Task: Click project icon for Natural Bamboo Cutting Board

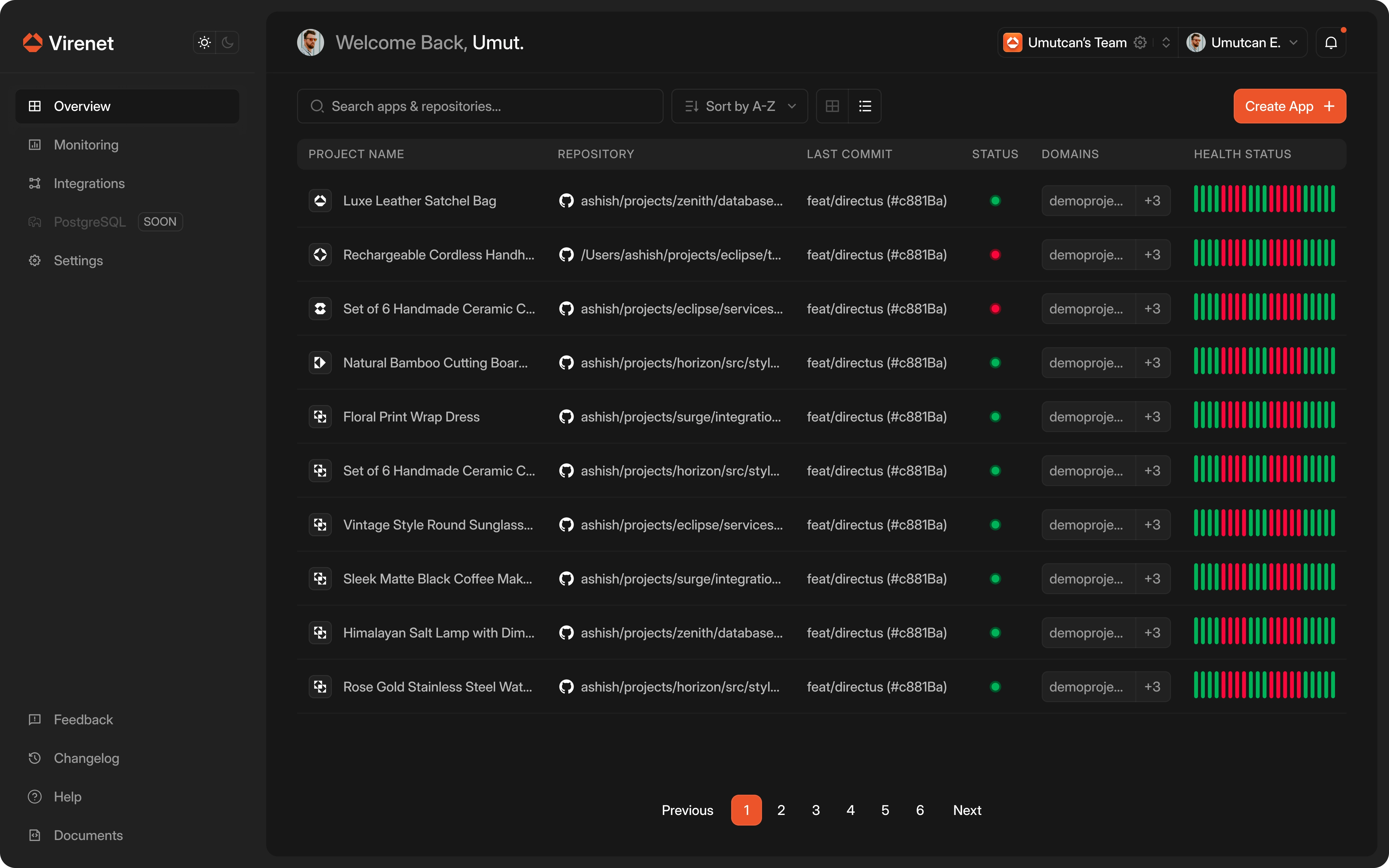Action: point(320,363)
